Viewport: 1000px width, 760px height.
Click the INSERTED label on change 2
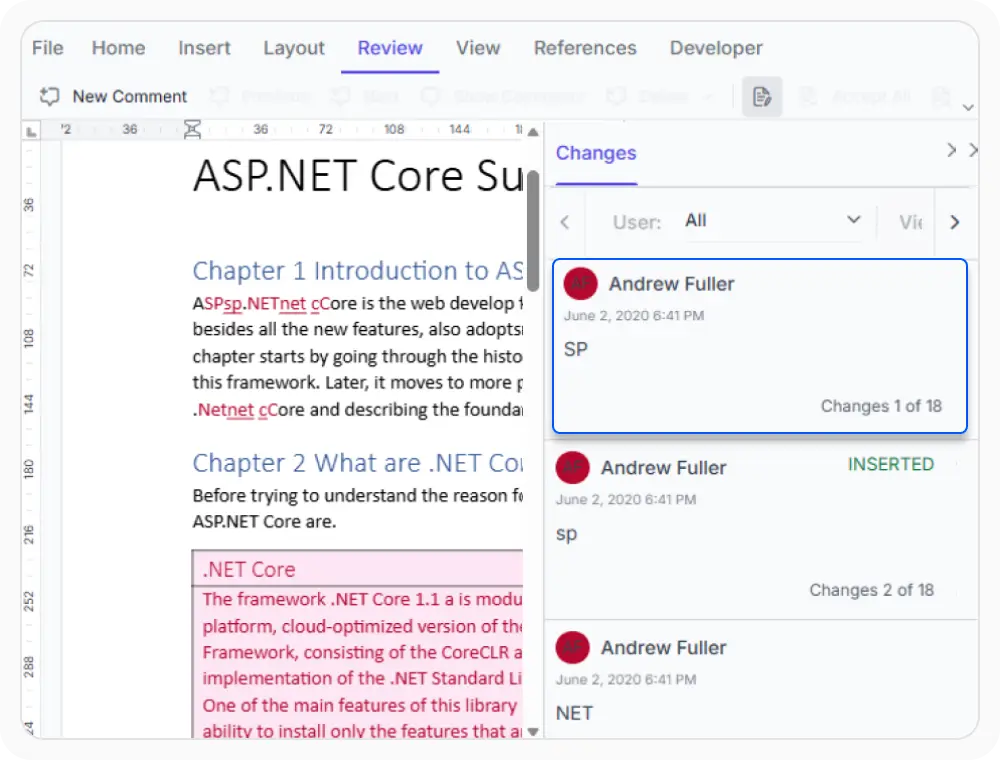pyautogui.click(x=890, y=464)
